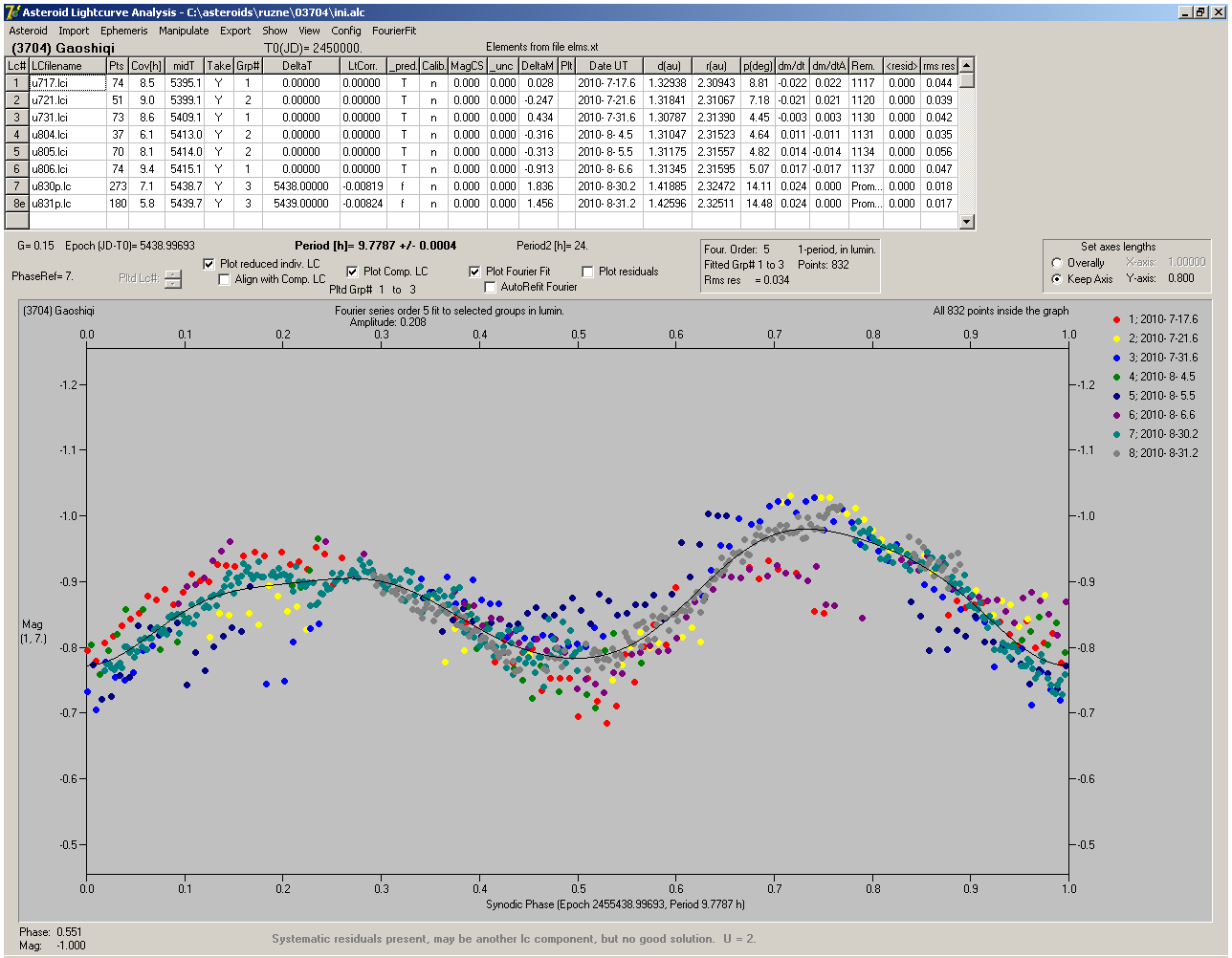Click purple legend entry 6; 2010- 8- 6.6
1232x958 pixels.
(x=1155, y=415)
